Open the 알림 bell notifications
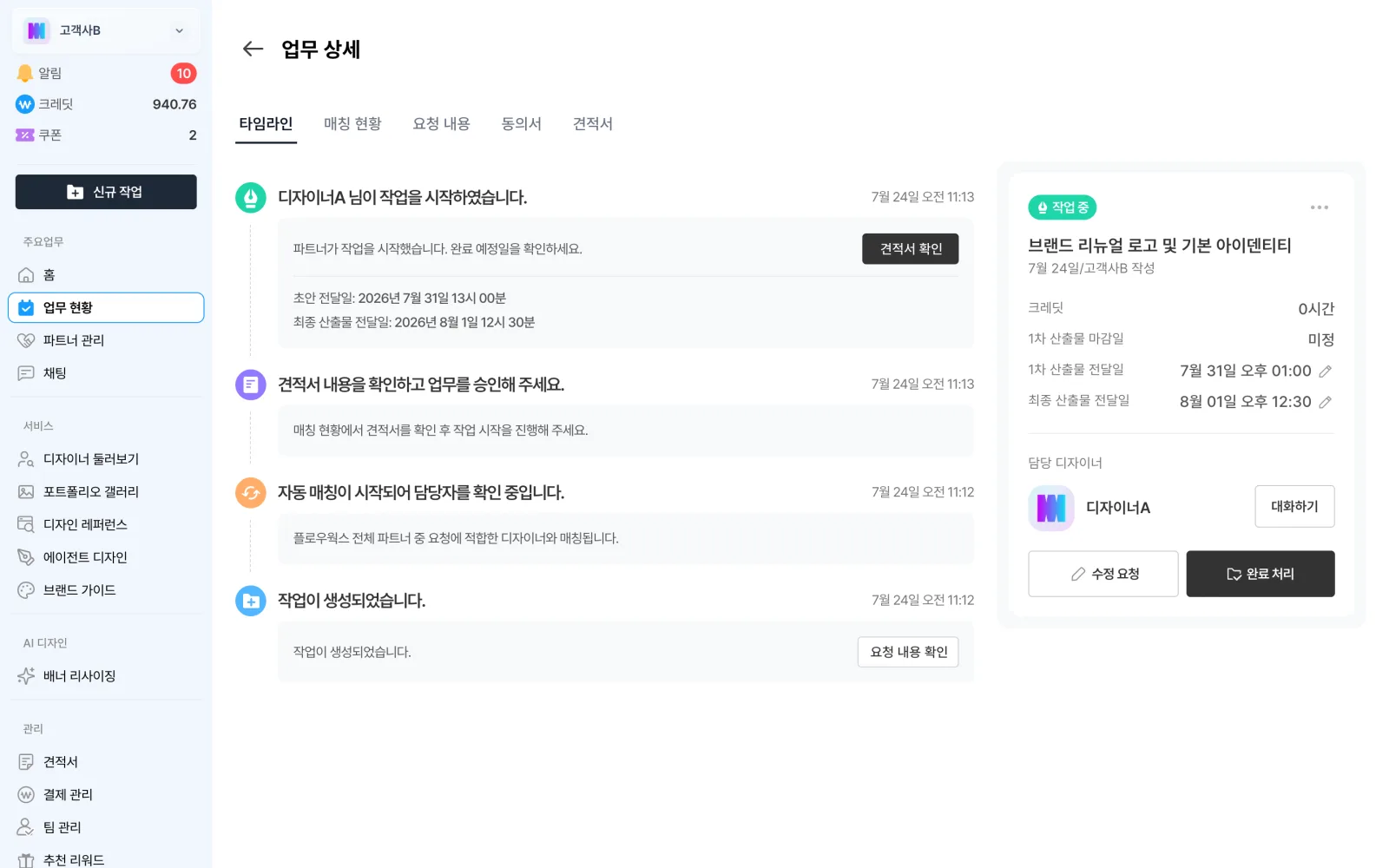1389x868 pixels. coord(106,73)
